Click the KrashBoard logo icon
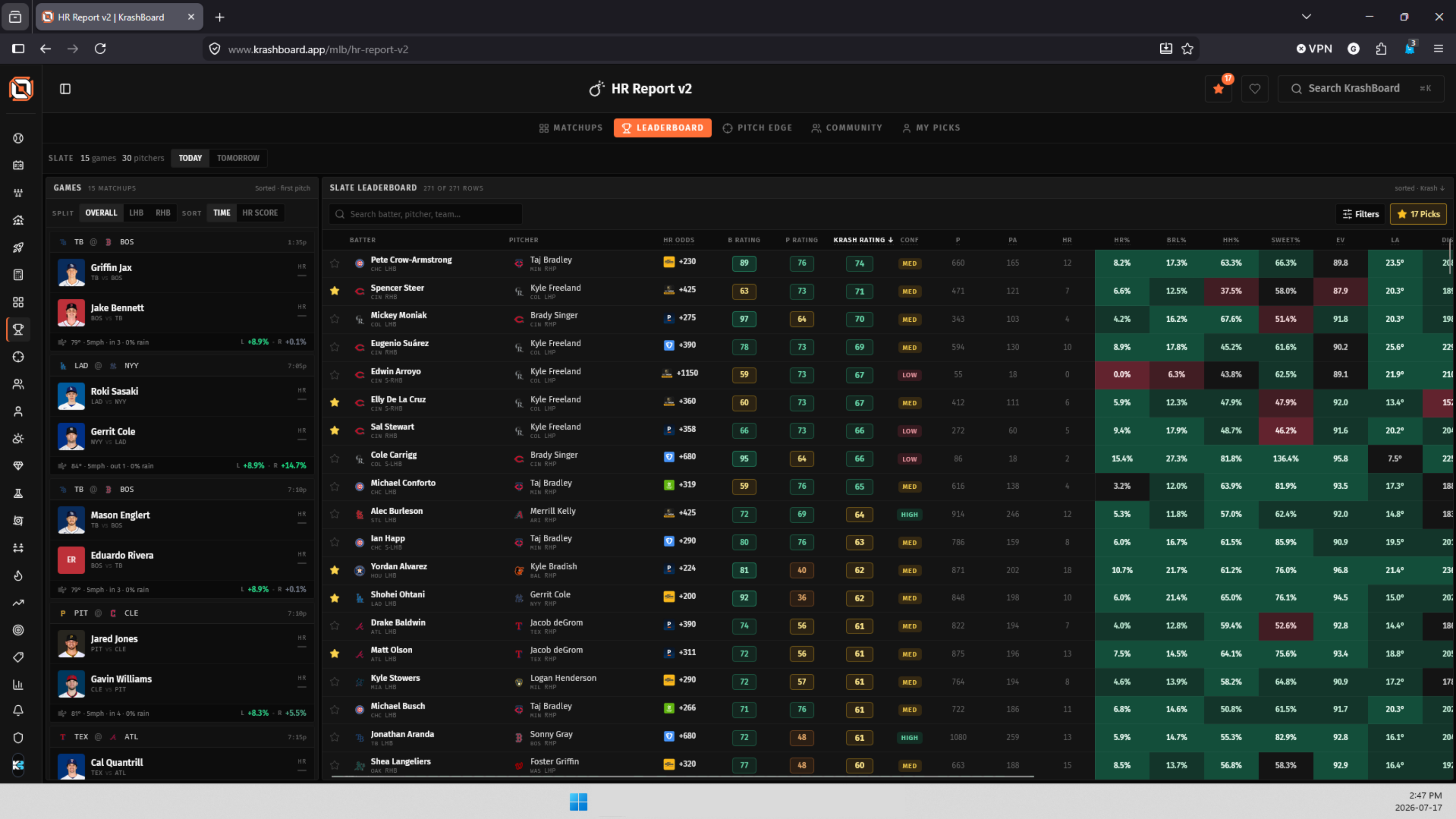The height and width of the screenshot is (819, 1456). pyautogui.click(x=21, y=89)
